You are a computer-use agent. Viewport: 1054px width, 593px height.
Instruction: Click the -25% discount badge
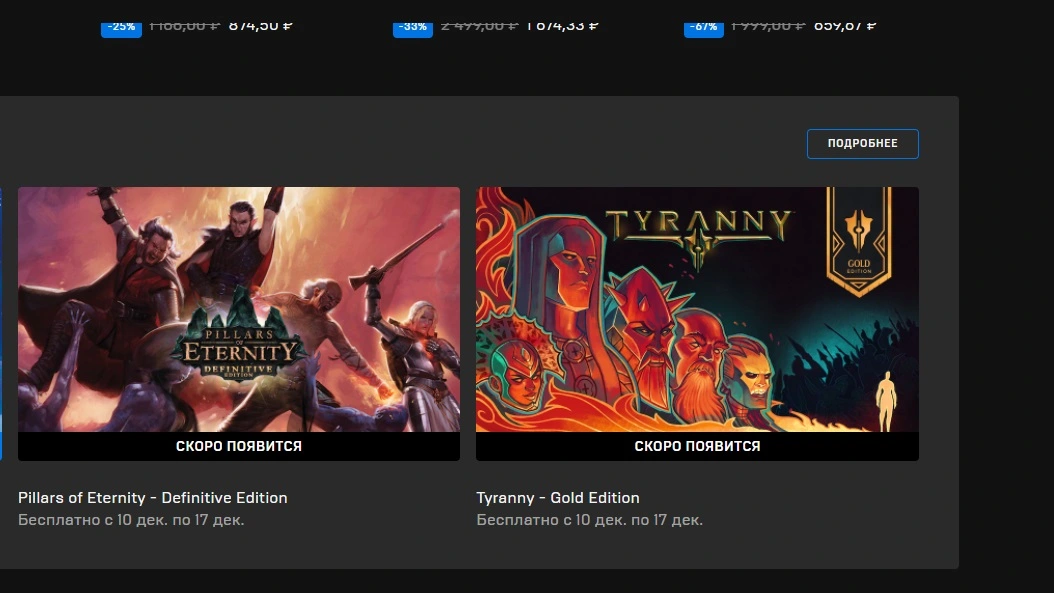(121, 28)
